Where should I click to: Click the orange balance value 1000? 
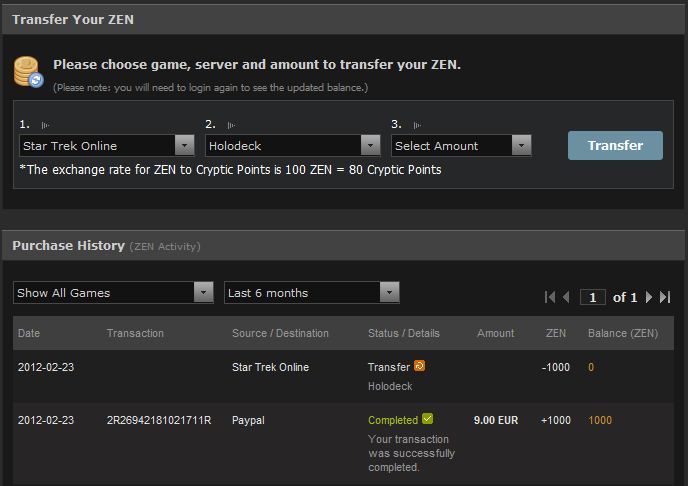(600, 420)
